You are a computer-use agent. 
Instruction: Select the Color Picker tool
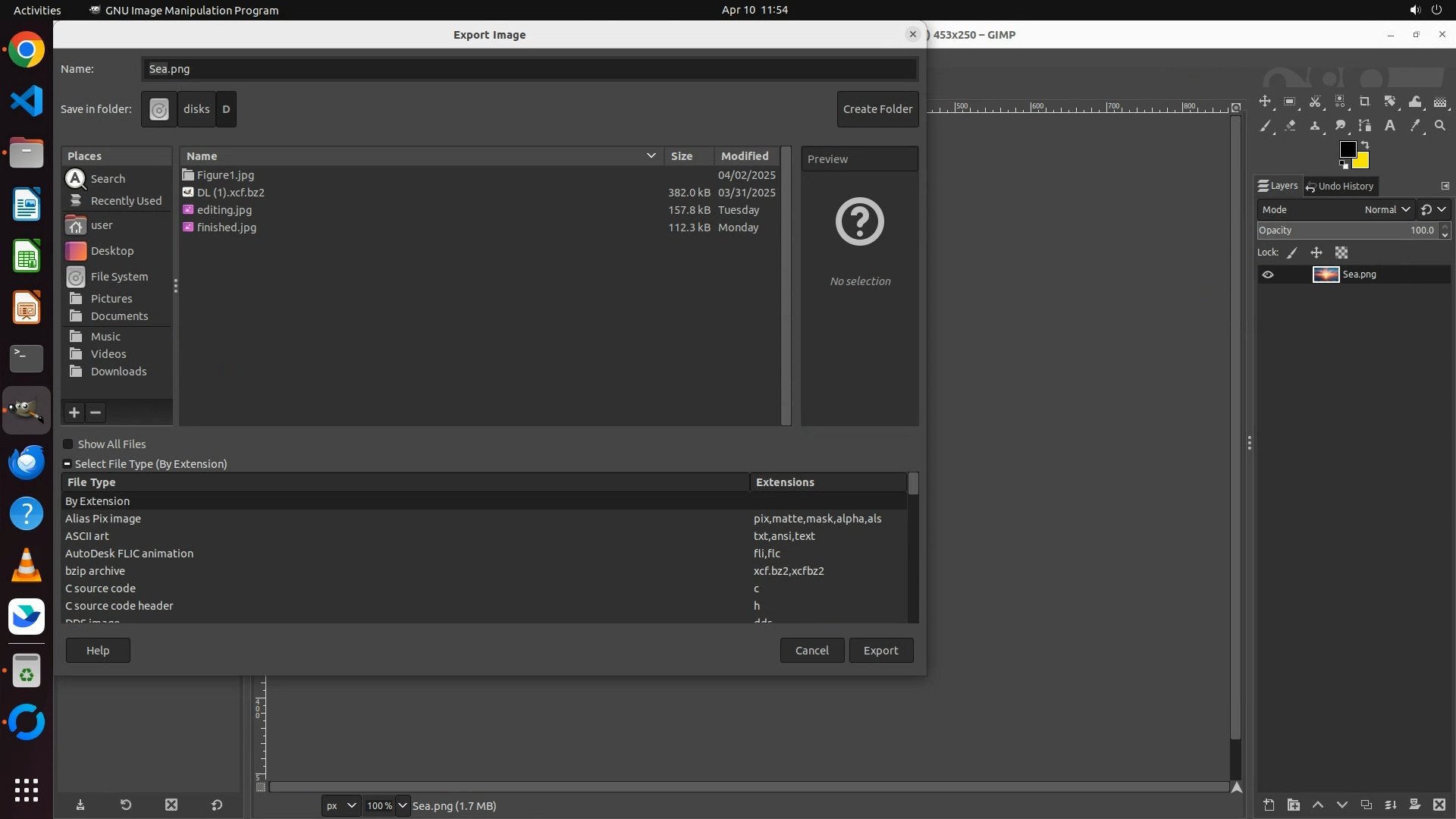(x=1415, y=126)
